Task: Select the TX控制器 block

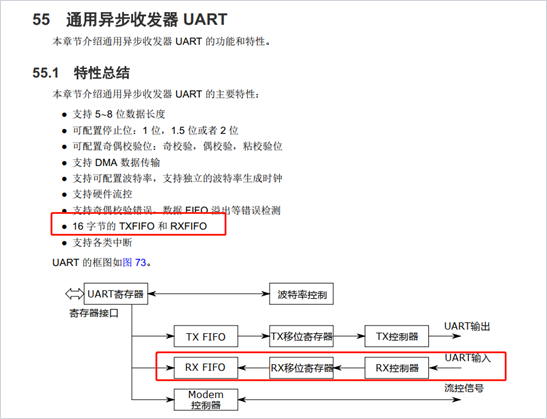Action: pos(397,336)
